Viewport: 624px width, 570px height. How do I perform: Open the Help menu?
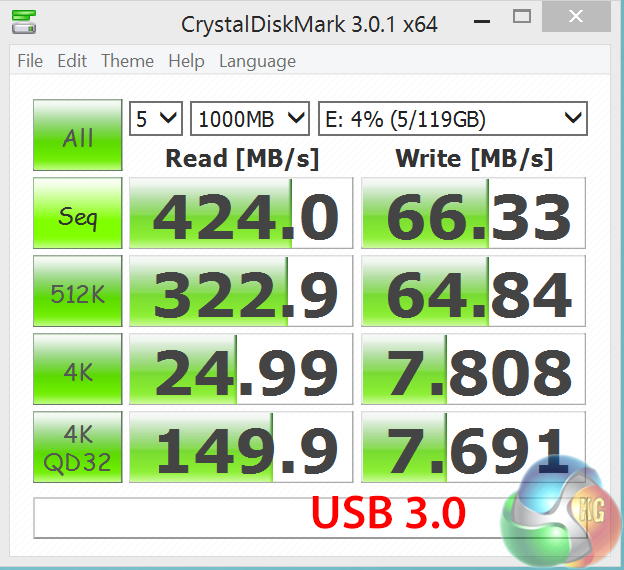[186, 62]
